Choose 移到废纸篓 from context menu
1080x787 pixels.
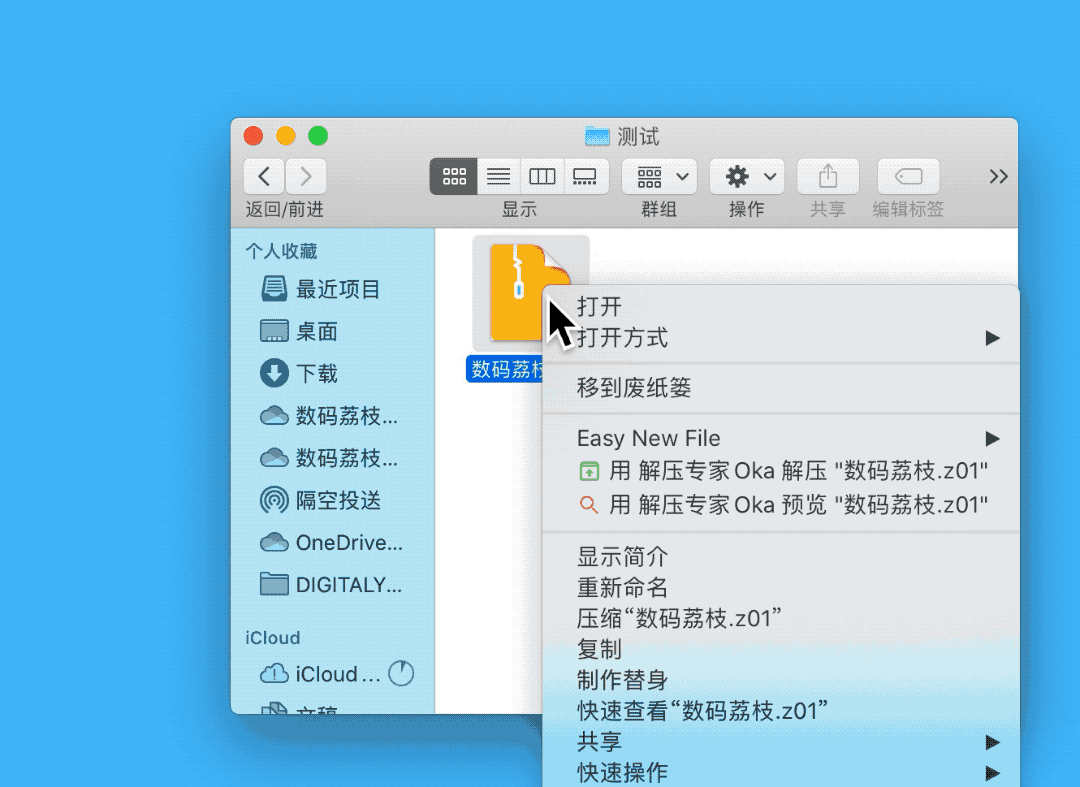634,388
